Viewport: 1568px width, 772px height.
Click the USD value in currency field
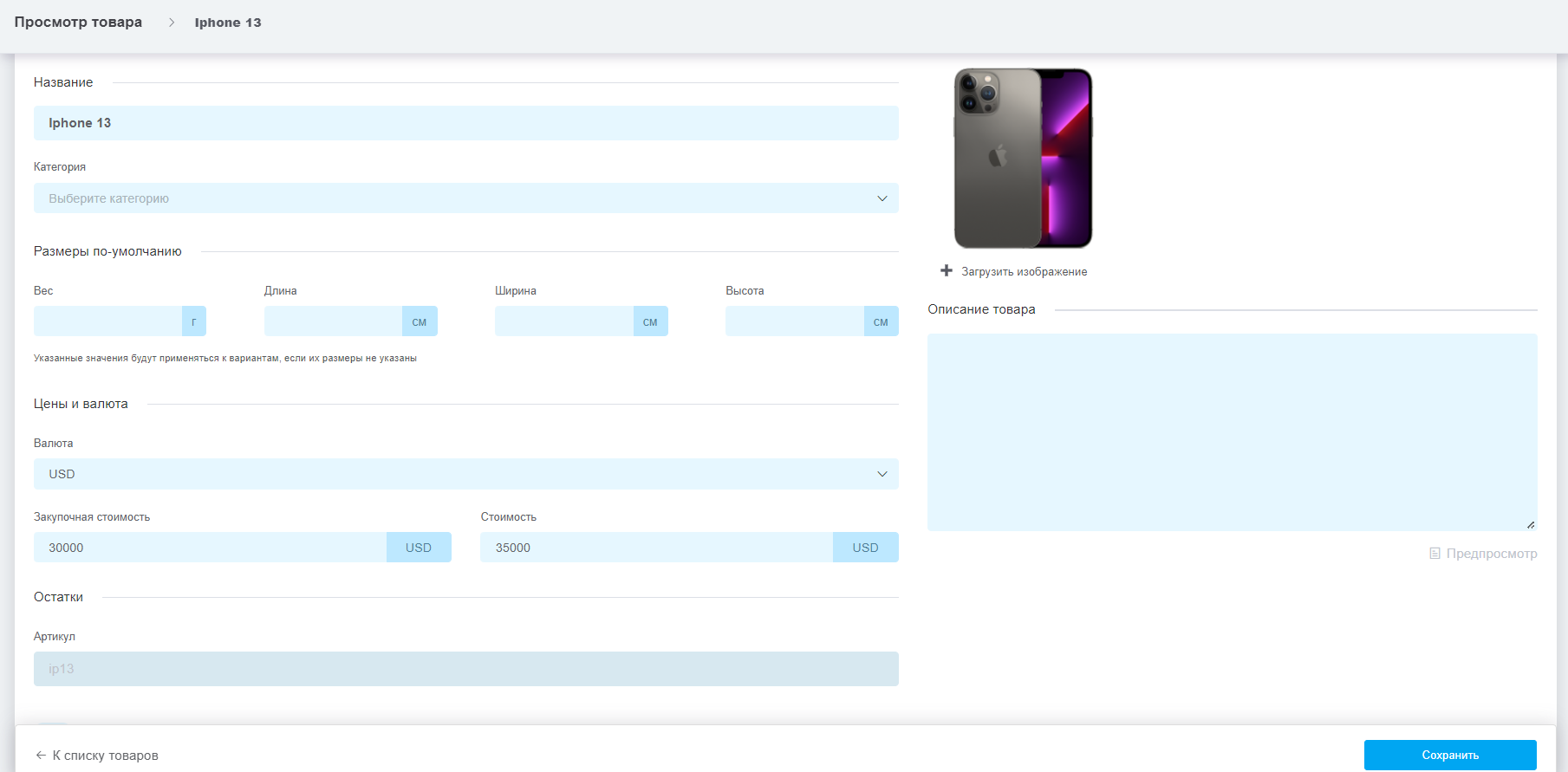point(62,474)
